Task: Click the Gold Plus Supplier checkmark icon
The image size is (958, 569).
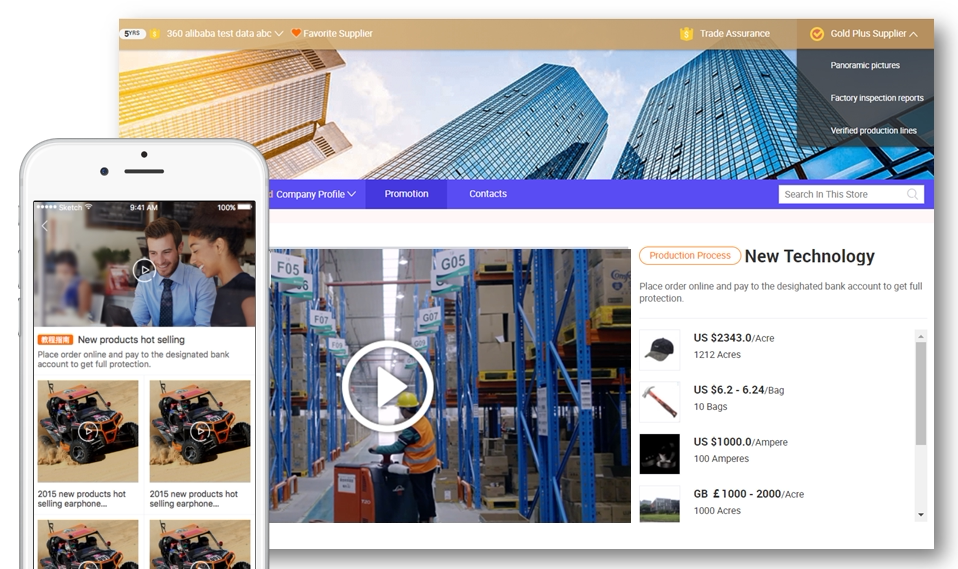Action: [817, 34]
